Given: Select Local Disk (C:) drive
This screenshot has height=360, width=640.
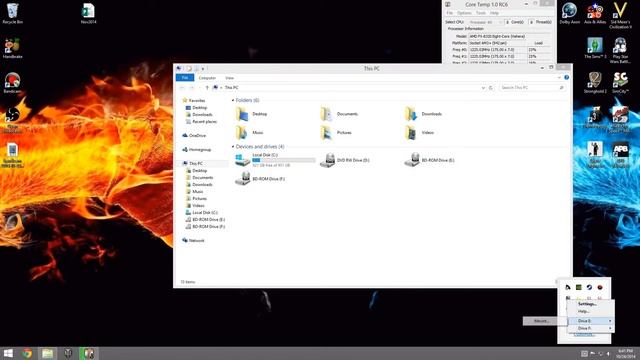Looking at the screenshot, I should tap(275, 160).
